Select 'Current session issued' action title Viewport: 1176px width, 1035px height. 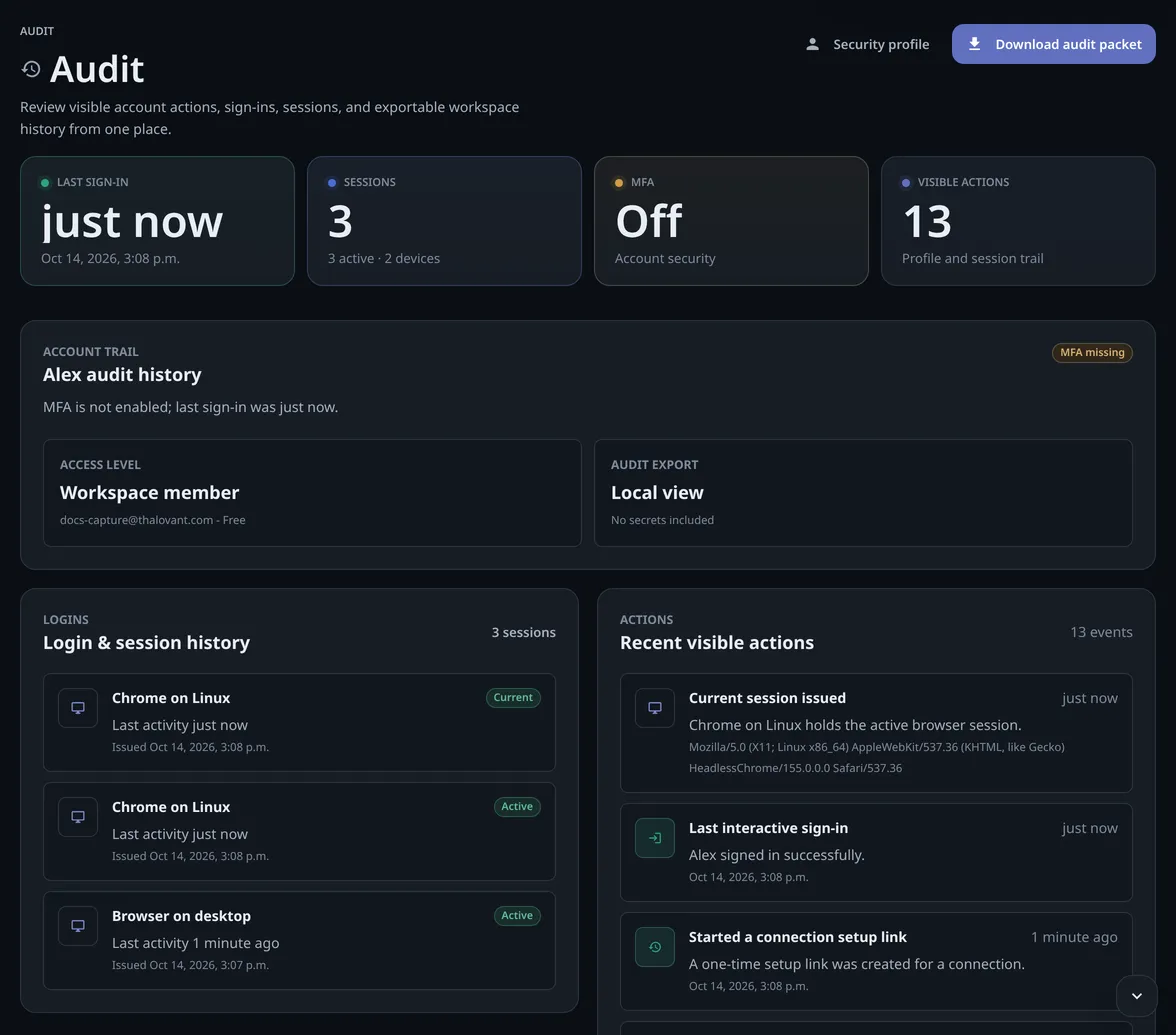[x=767, y=698]
